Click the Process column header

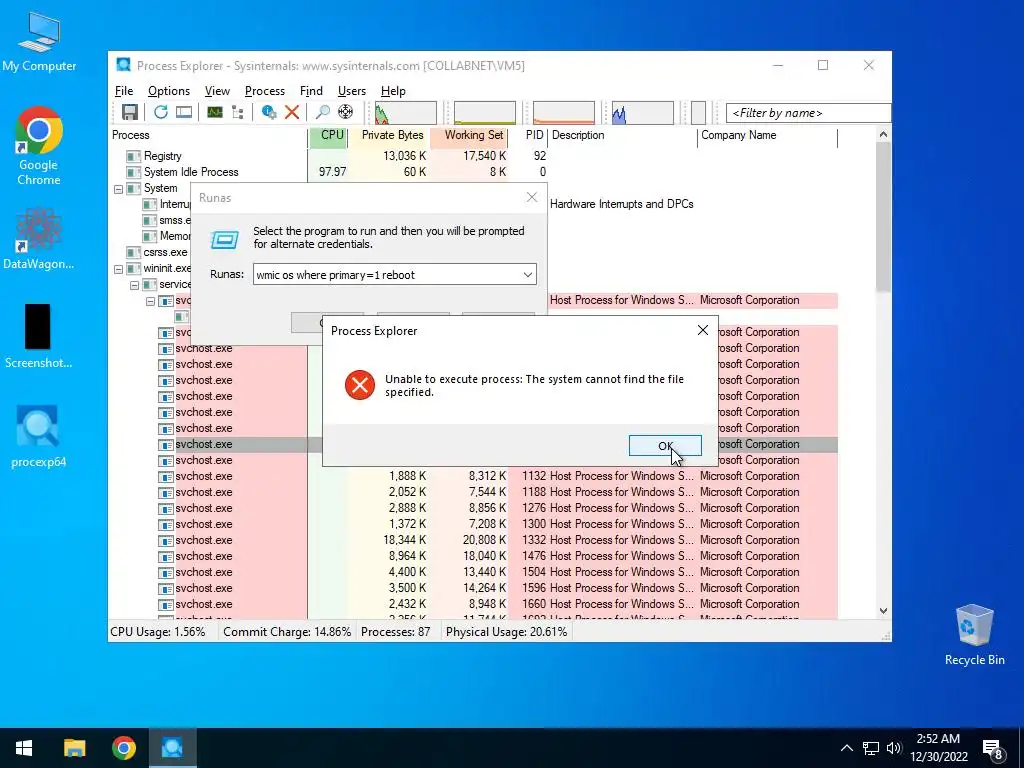(208, 135)
